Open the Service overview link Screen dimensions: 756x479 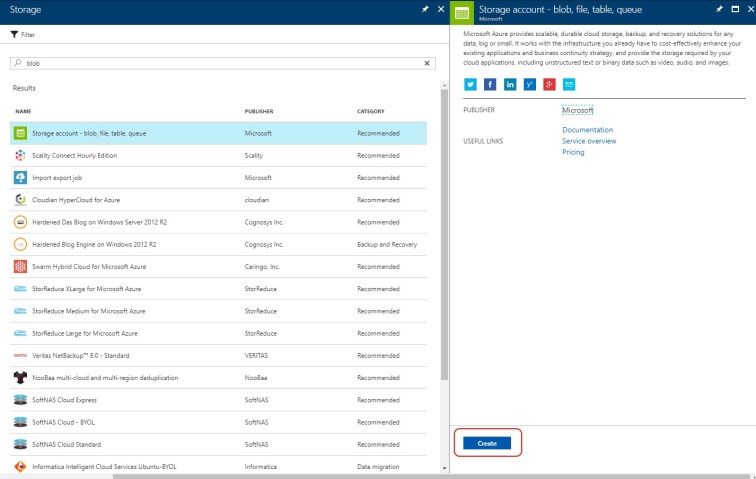(589, 141)
